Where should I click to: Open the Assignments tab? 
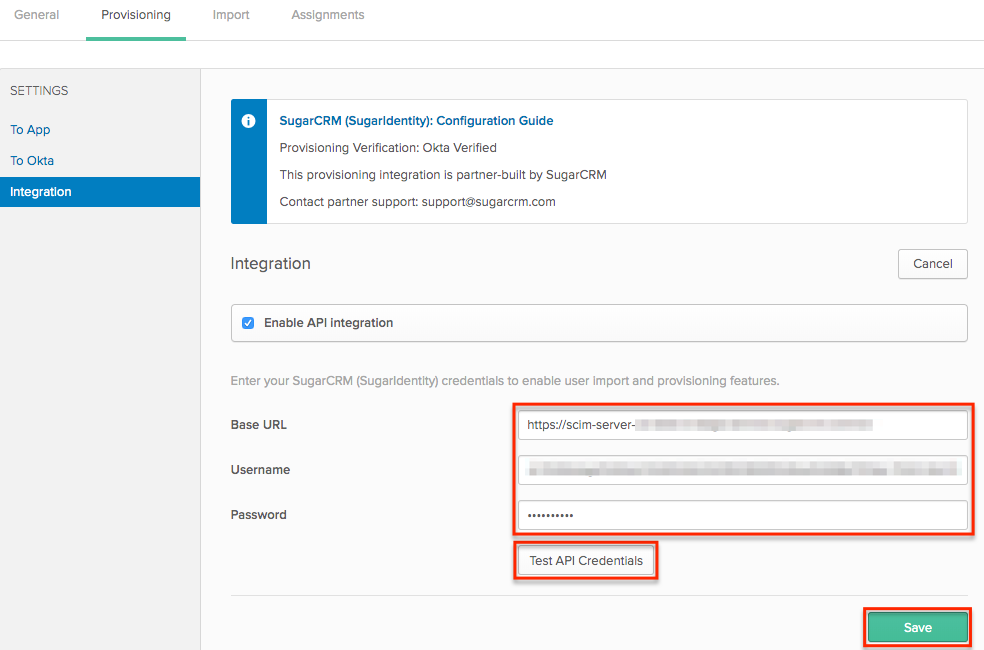point(327,15)
